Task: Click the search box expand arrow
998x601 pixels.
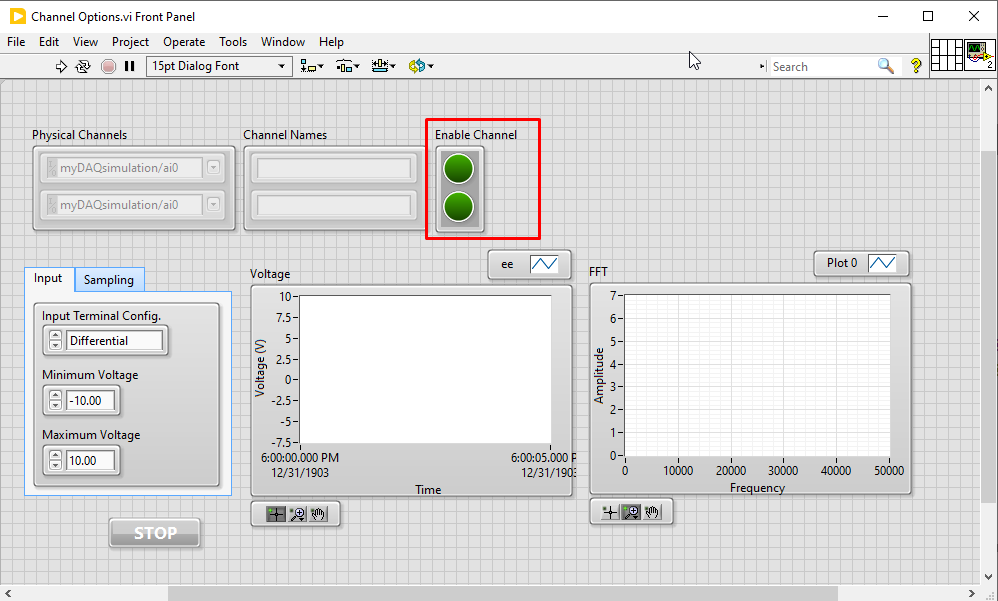Action: pos(763,66)
